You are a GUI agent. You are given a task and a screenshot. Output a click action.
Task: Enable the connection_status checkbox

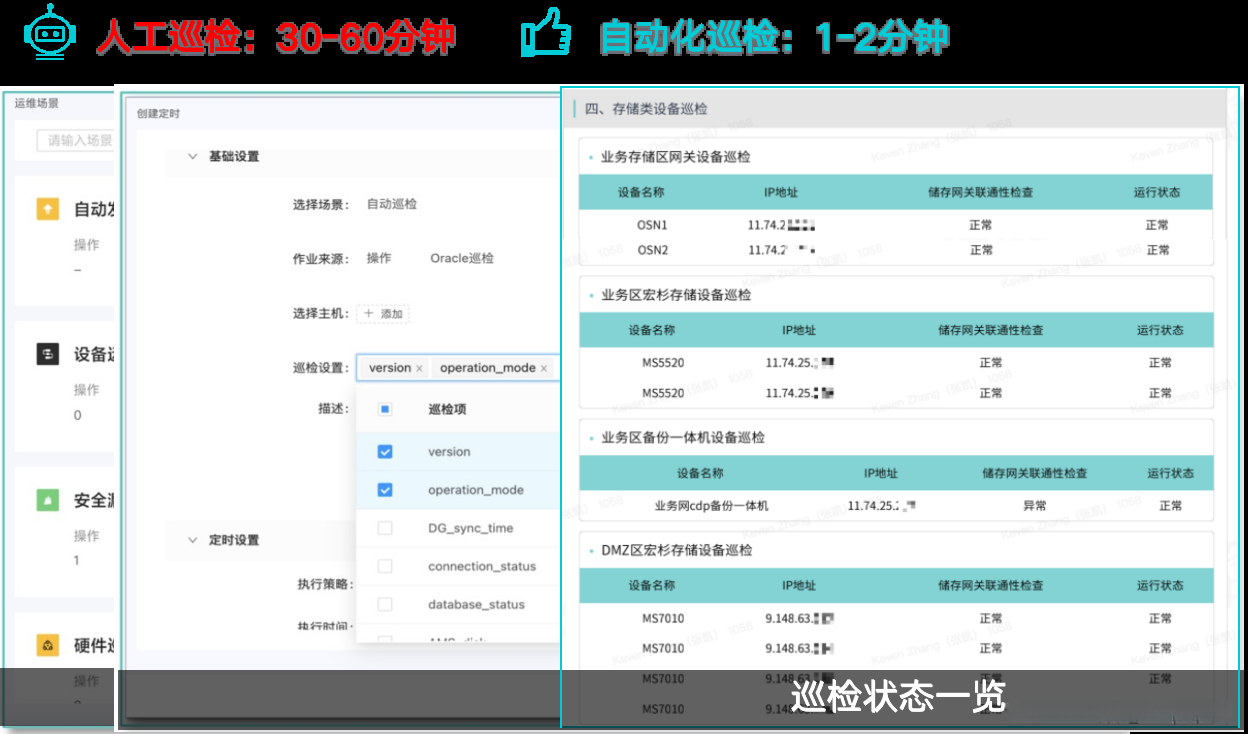pyautogui.click(x=385, y=566)
